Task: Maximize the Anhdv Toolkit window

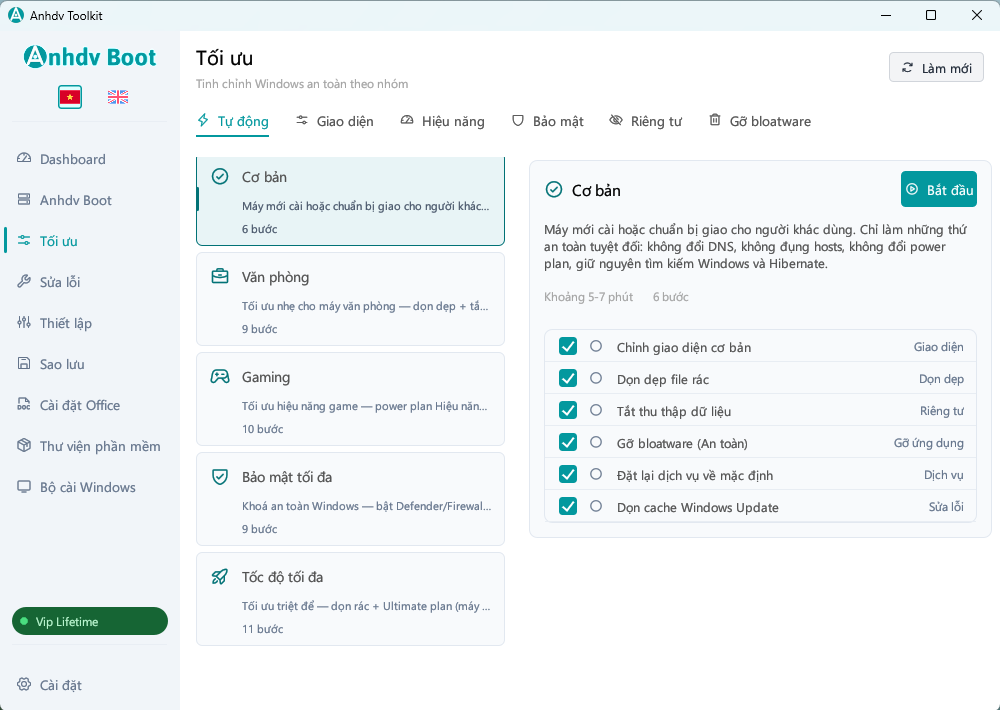Action: coord(930,15)
